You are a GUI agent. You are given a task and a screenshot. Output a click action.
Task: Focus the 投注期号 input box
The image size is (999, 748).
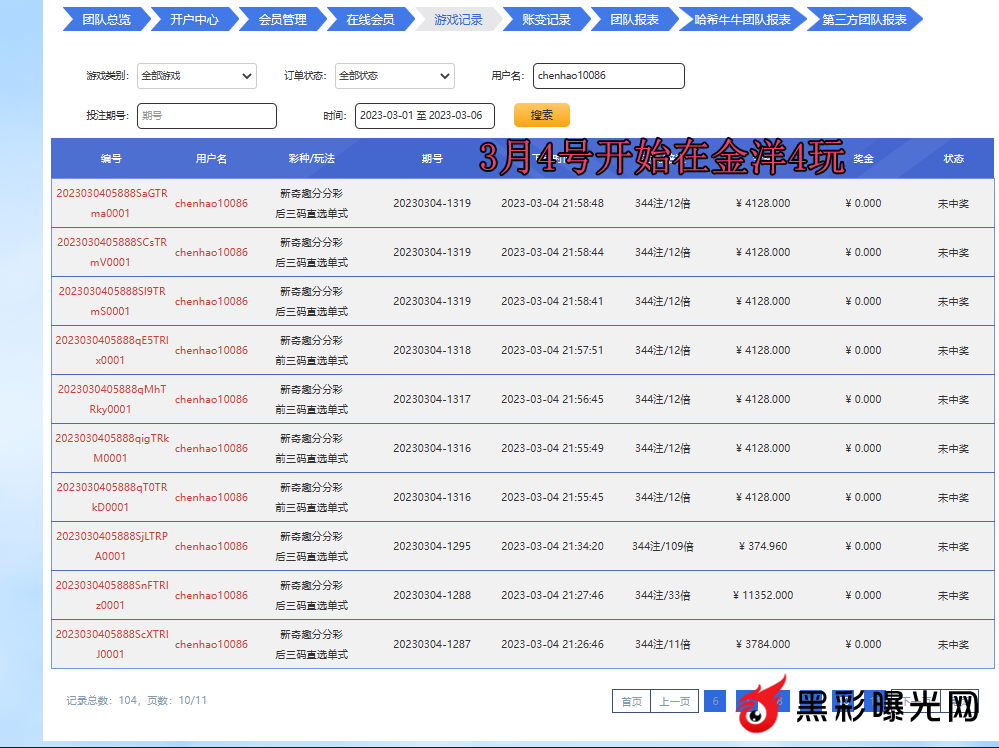[x=206, y=115]
